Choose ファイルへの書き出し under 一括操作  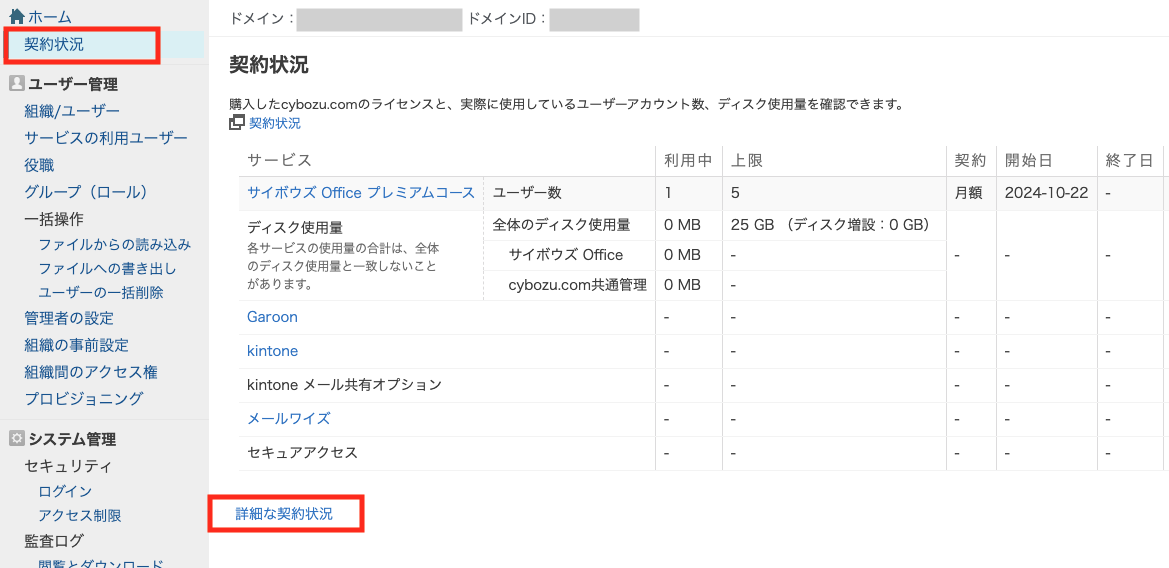pos(107,269)
